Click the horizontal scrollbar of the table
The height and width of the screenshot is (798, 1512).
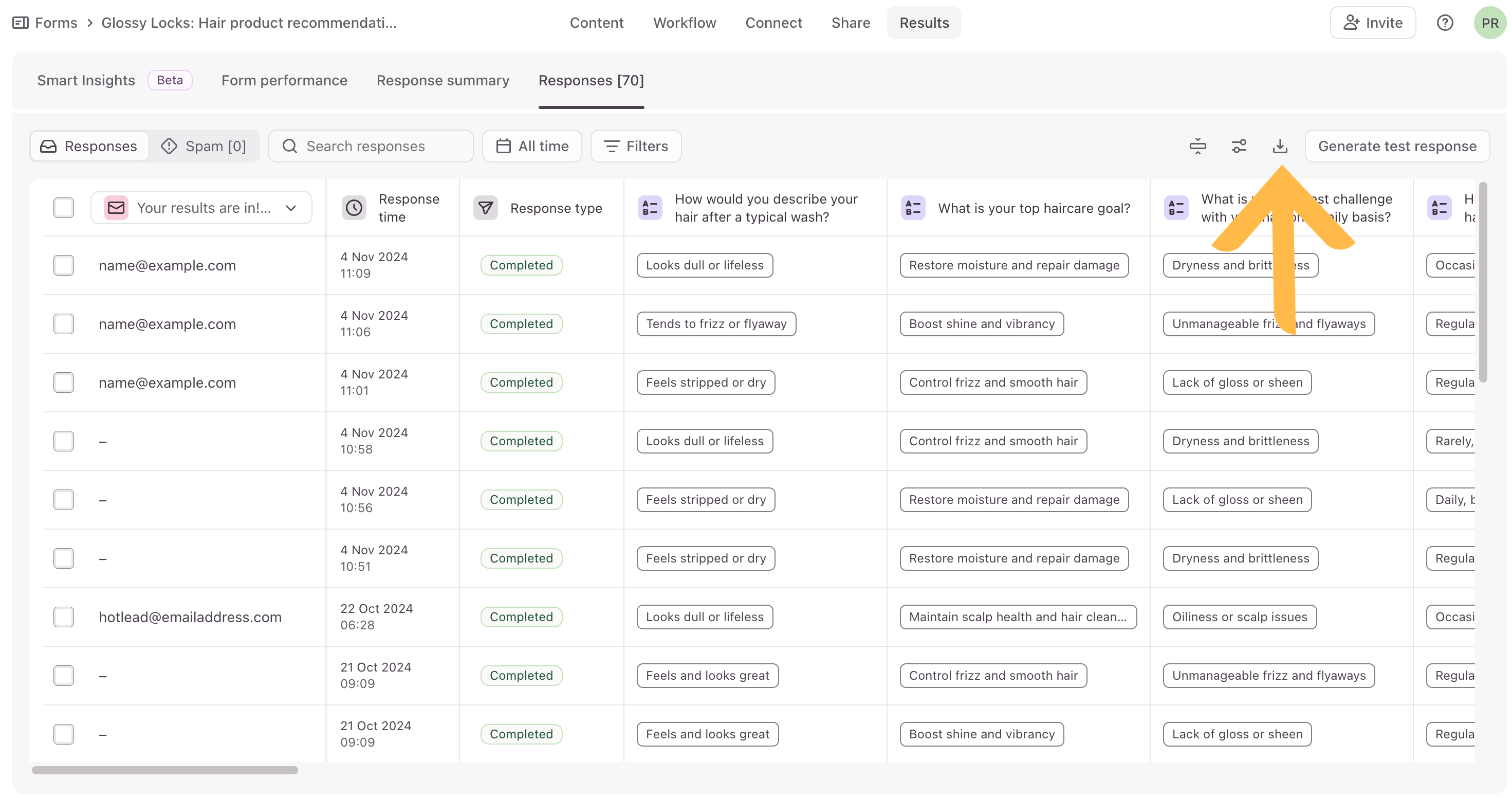click(x=165, y=770)
